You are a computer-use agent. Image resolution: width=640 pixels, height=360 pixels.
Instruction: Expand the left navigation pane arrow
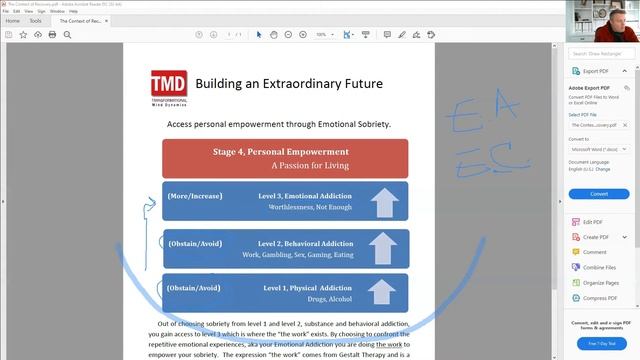coord(3,202)
